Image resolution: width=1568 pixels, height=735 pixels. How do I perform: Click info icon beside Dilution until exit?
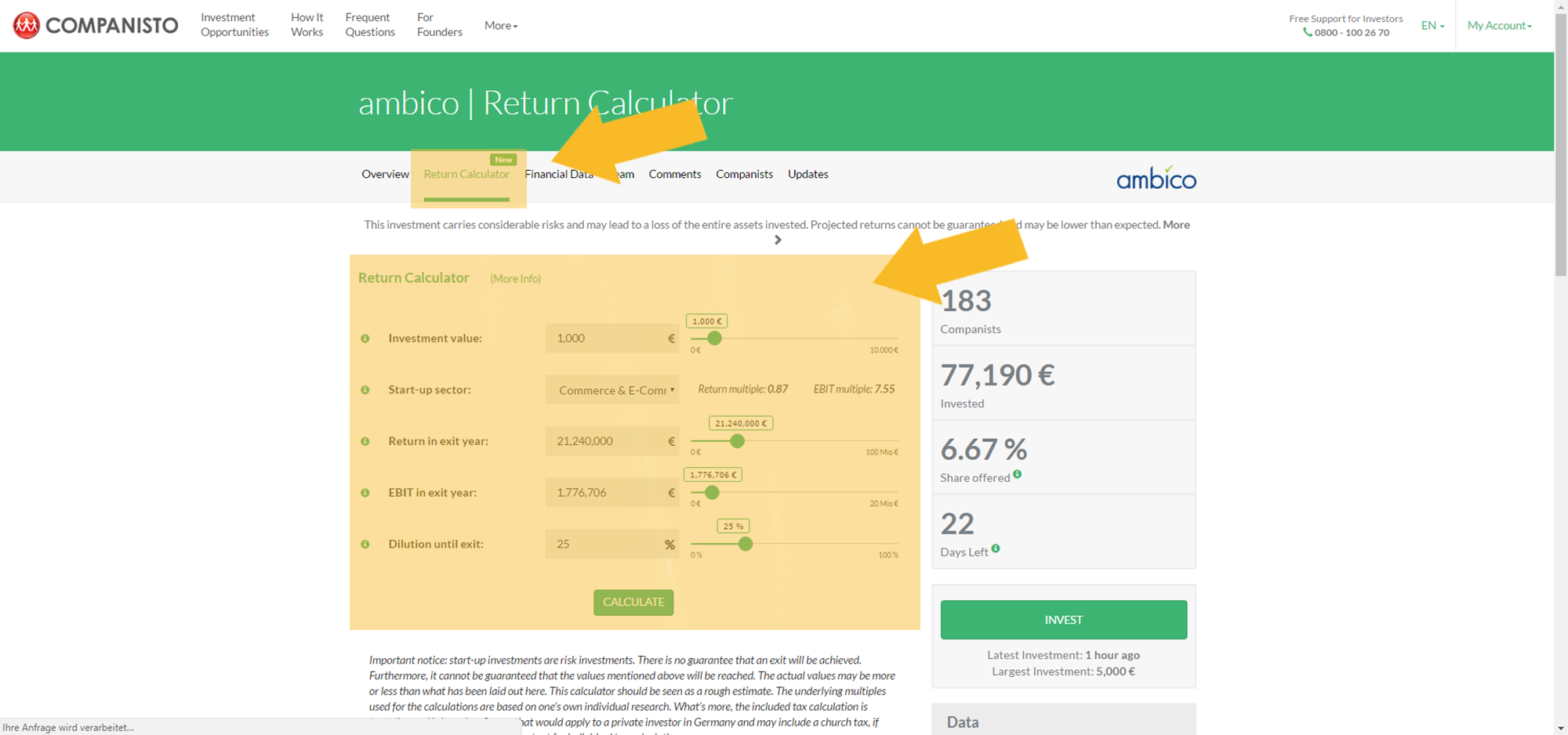(x=365, y=544)
